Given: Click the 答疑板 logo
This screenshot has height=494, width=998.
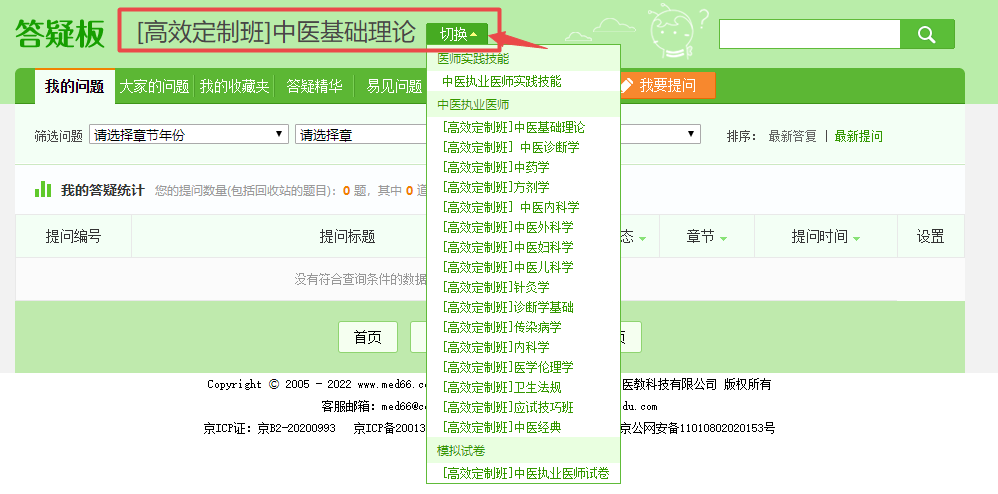Looking at the screenshot, I should coord(60,34).
